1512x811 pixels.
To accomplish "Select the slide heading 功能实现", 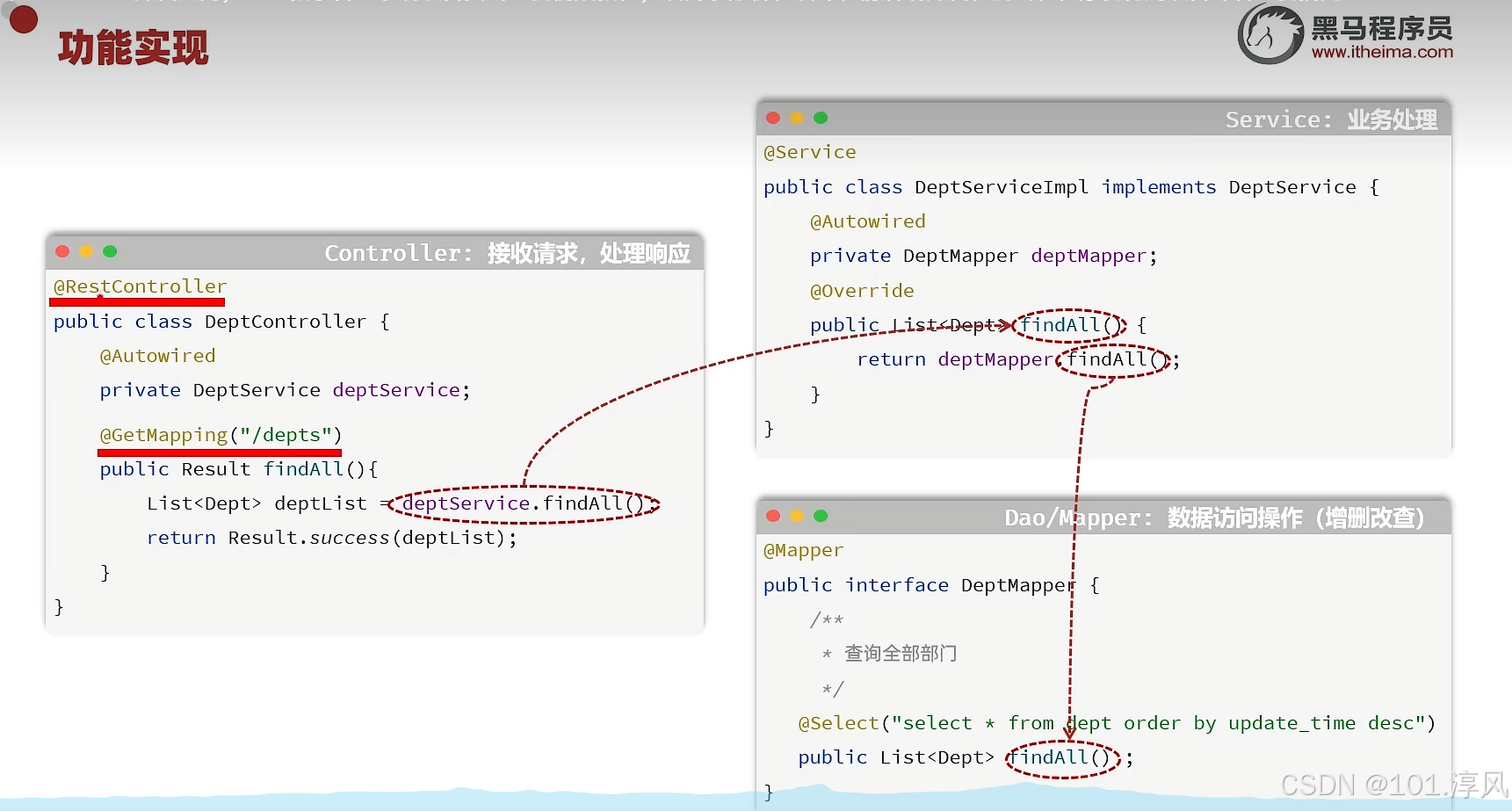I will tap(134, 47).
